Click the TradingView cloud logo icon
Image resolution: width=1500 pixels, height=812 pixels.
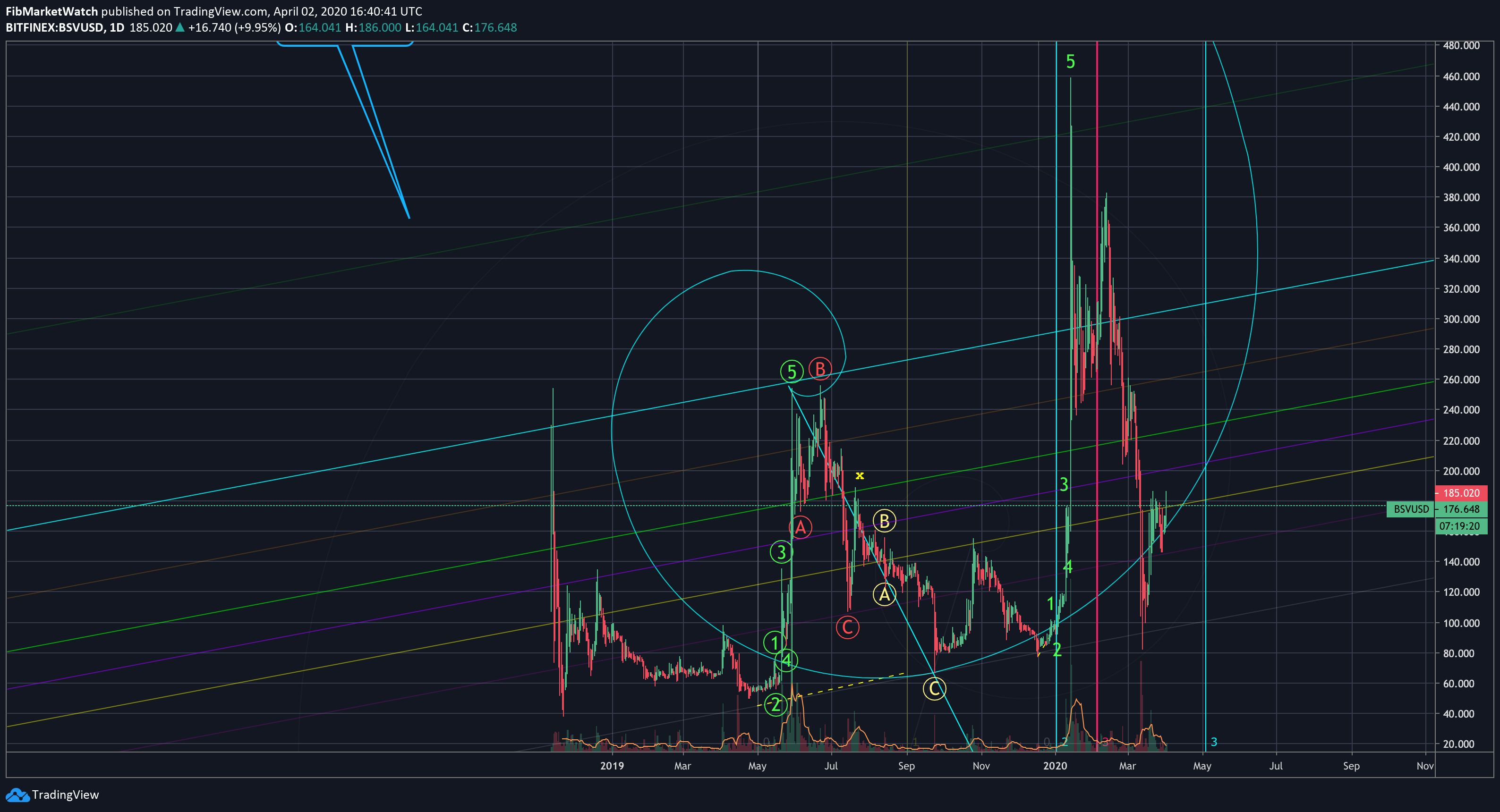point(17,795)
